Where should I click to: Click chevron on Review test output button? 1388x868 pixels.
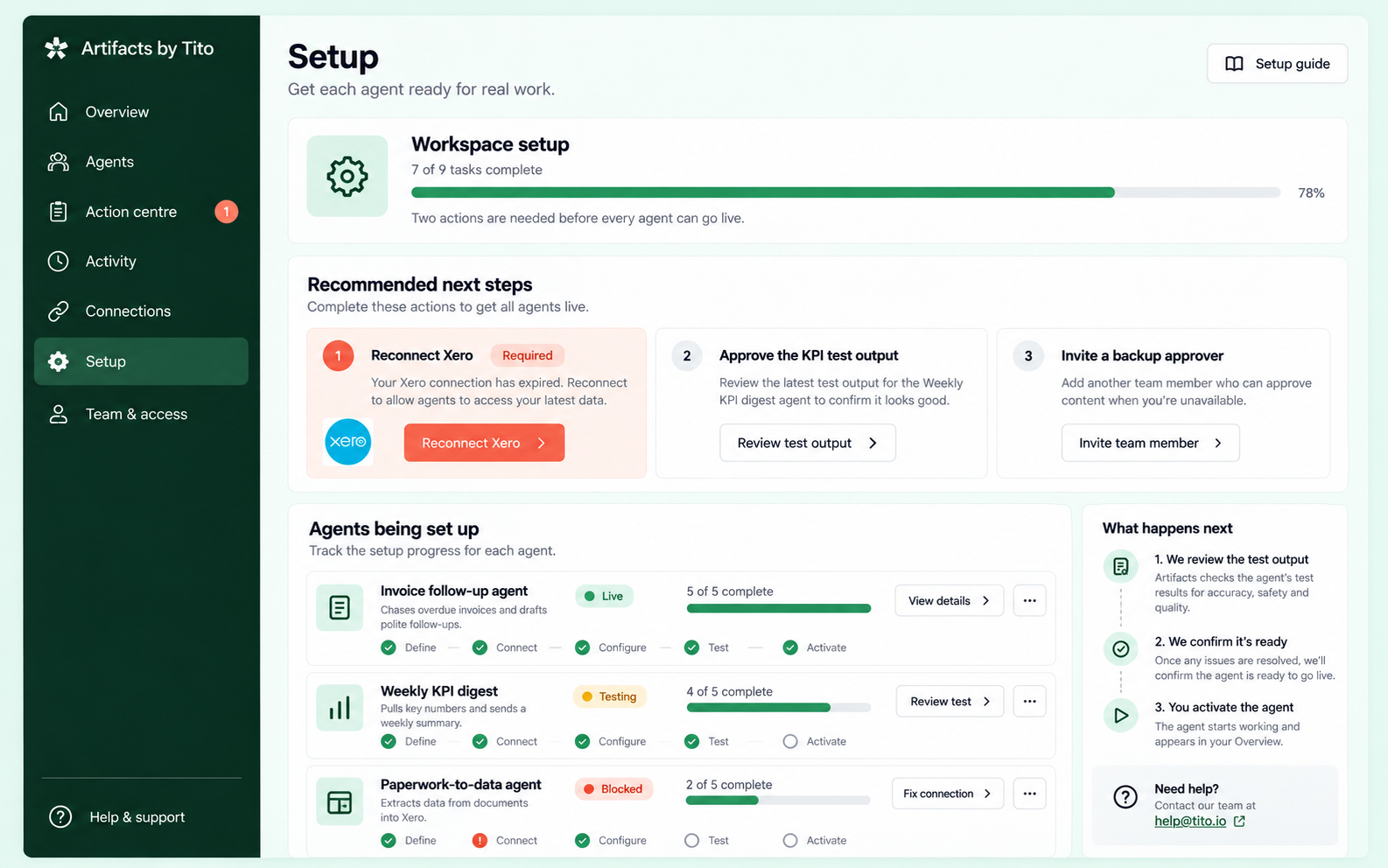(873, 443)
